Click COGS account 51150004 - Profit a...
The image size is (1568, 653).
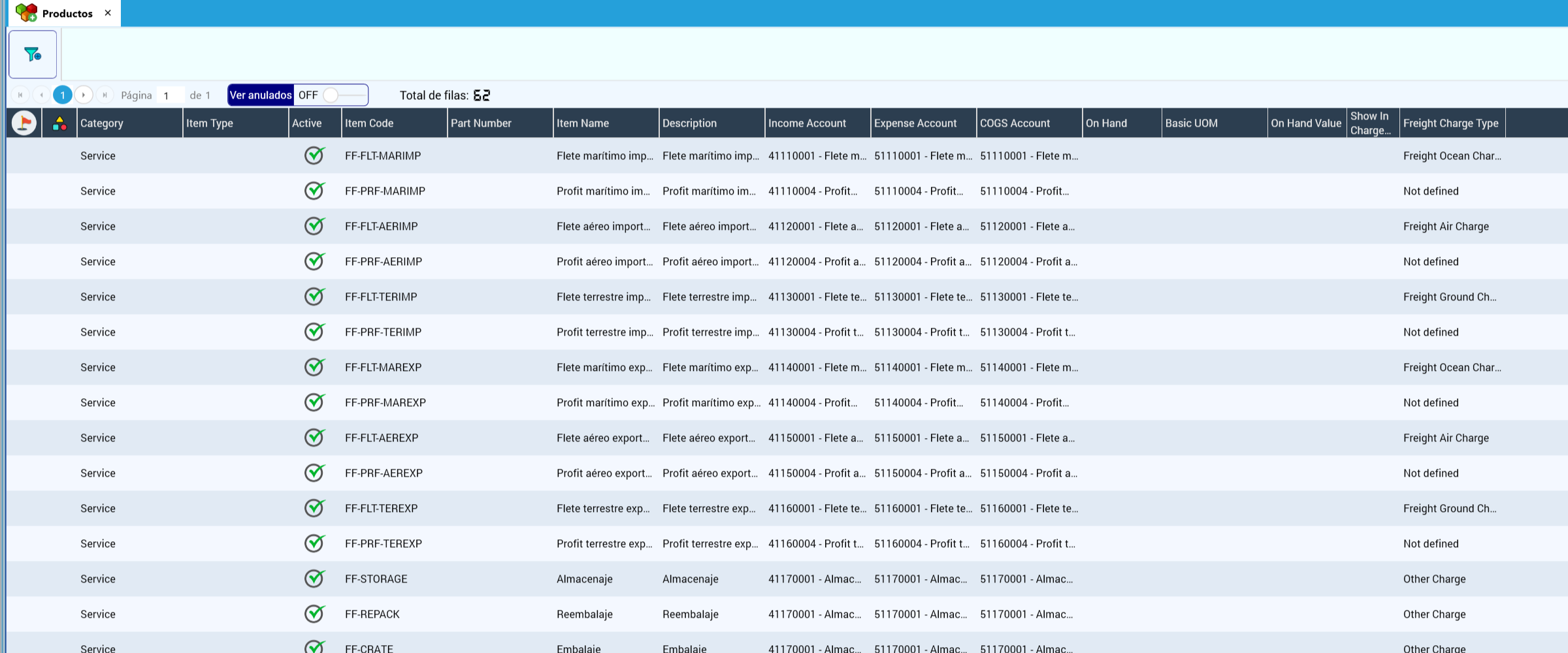pyautogui.click(x=1029, y=473)
